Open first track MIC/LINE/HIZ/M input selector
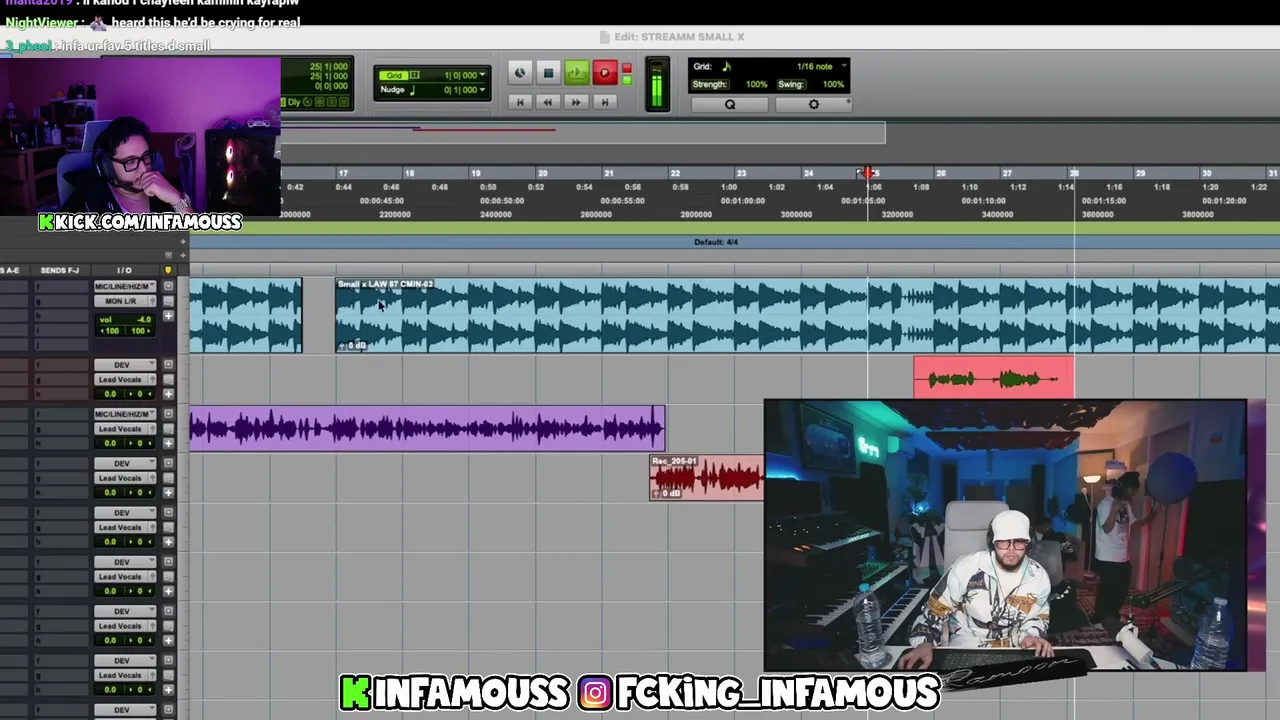Screen dimensions: 1280x720 pos(123,287)
